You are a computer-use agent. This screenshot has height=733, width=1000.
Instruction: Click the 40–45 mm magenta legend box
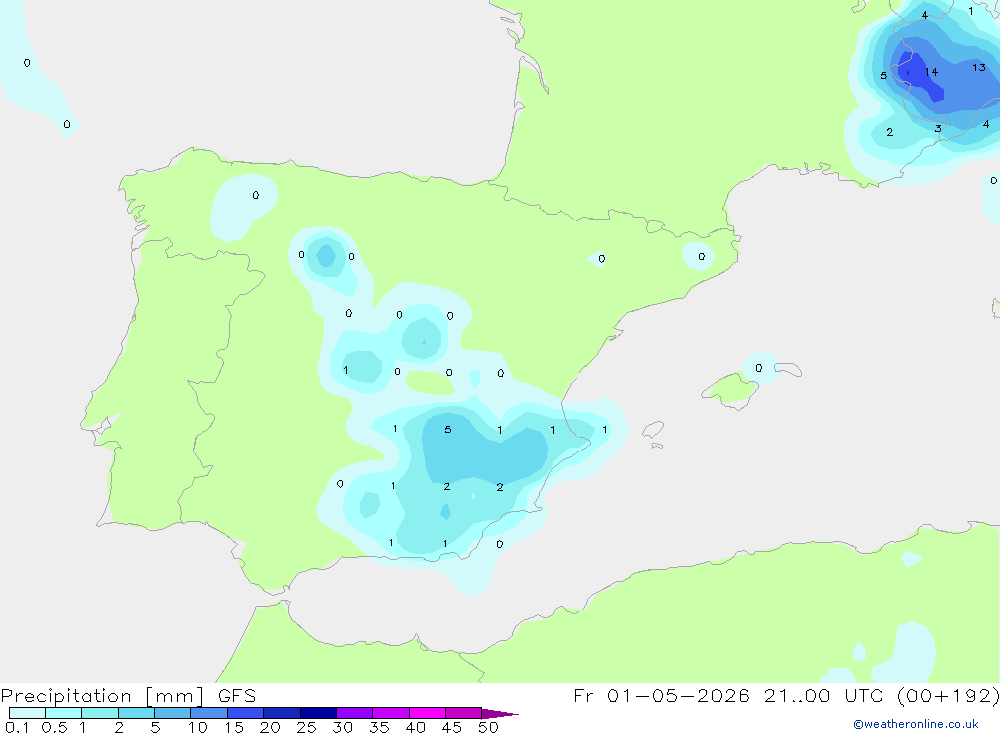click(x=427, y=713)
